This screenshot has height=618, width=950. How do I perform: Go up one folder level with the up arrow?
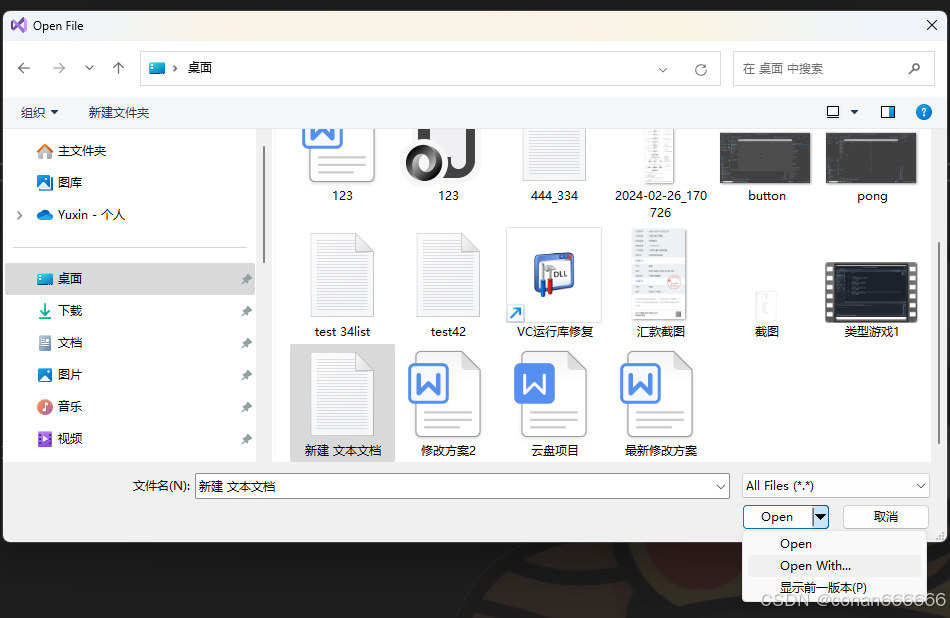pyautogui.click(x=117, y=68)
